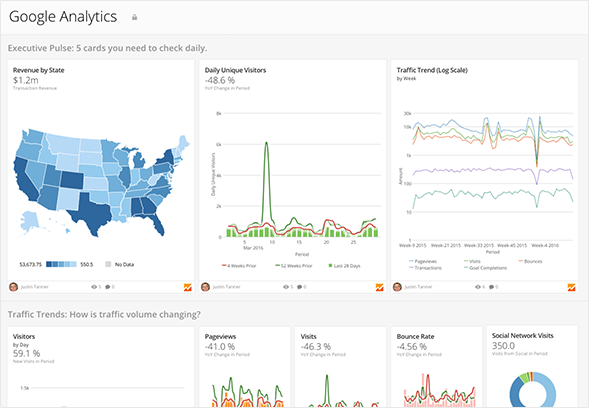Click Justin Tanner avatar on Revenue by State card

(x=14, y=287)
